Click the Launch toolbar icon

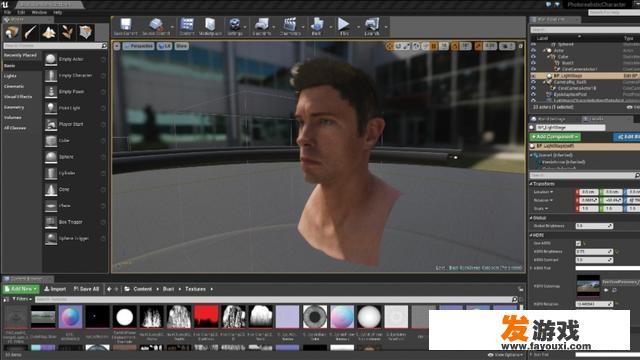point(372,24)
